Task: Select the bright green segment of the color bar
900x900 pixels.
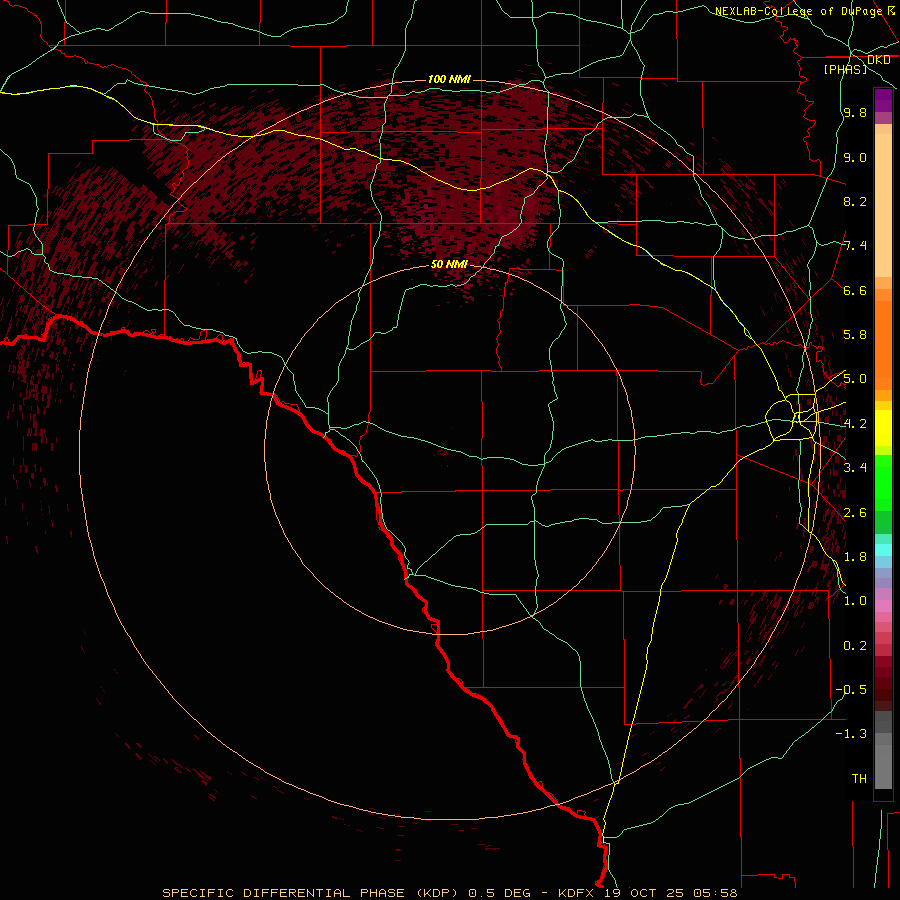Action: tap(883, 483)
